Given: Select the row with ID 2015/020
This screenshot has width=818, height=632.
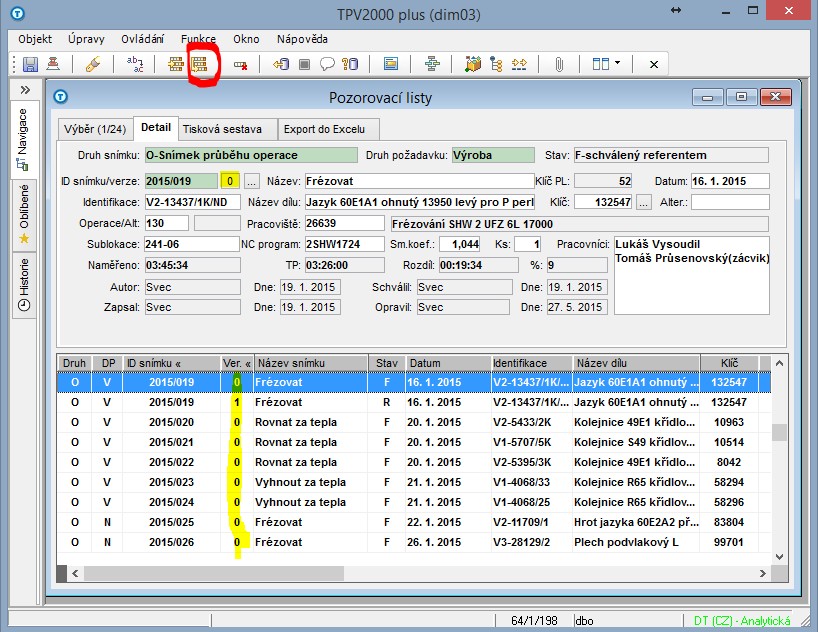Looking at the screenshot, I should (414, 422).
